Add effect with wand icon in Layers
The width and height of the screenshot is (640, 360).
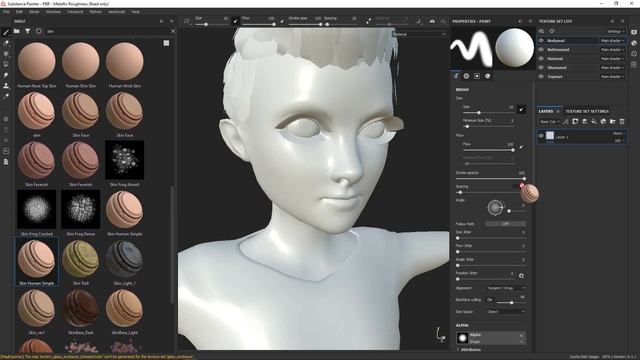click(566, 122)
